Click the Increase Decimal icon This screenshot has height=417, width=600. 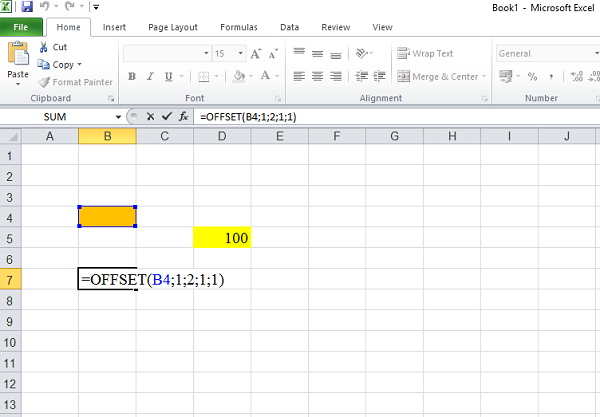point(576,77)
